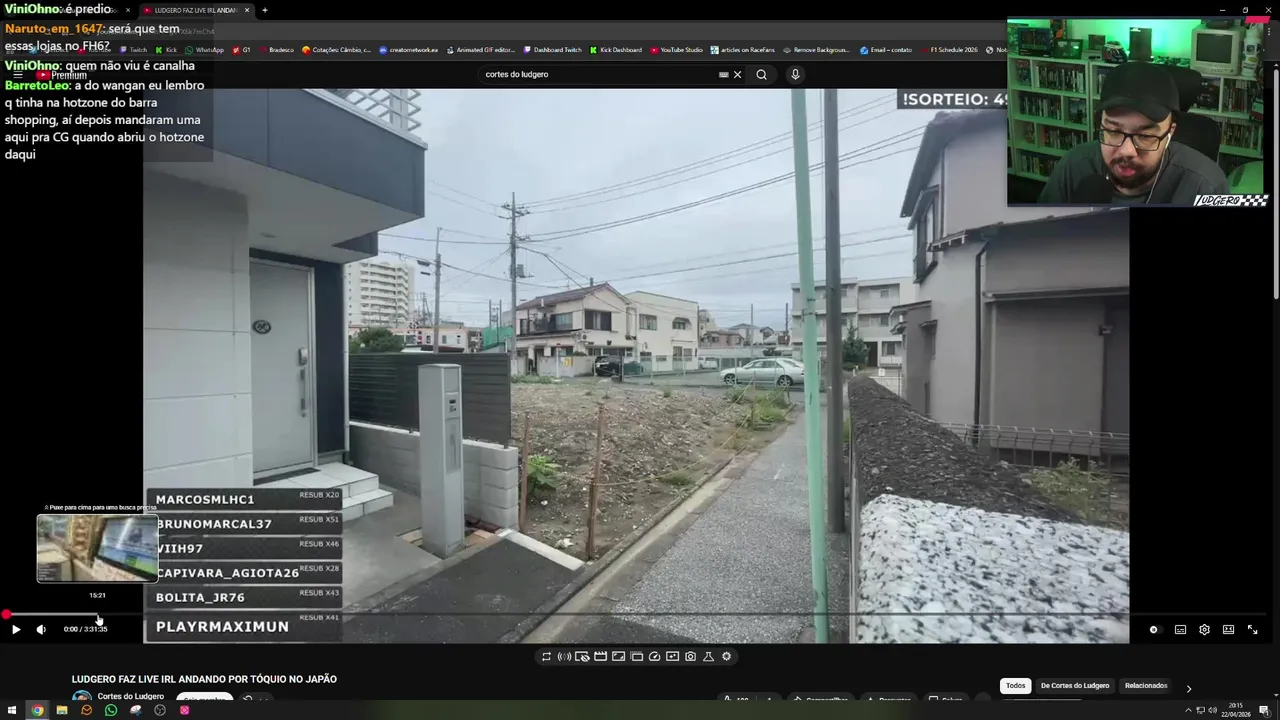Click the video filters icon below player
This screenshot has width=1280, height=720.
(672, 657)
